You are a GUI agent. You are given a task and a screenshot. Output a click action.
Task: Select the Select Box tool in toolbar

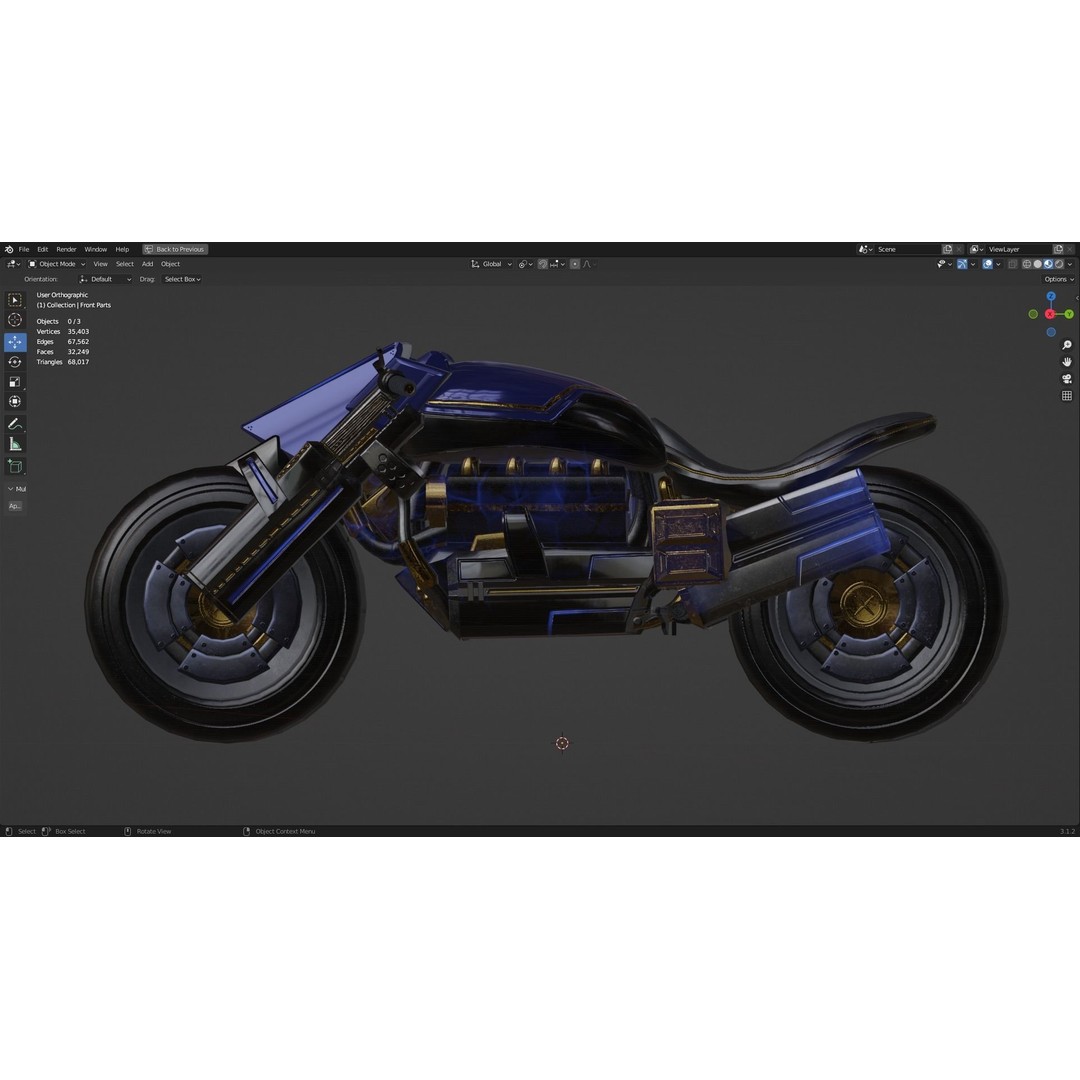14,300
